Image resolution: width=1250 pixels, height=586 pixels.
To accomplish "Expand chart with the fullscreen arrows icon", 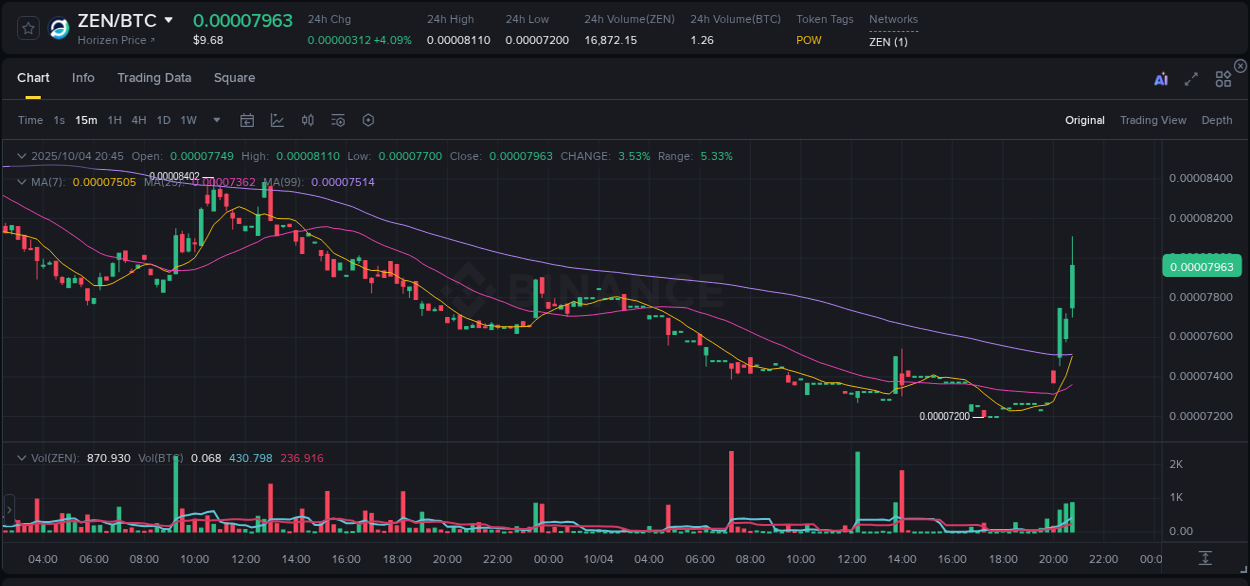I will click(1191, 78).
